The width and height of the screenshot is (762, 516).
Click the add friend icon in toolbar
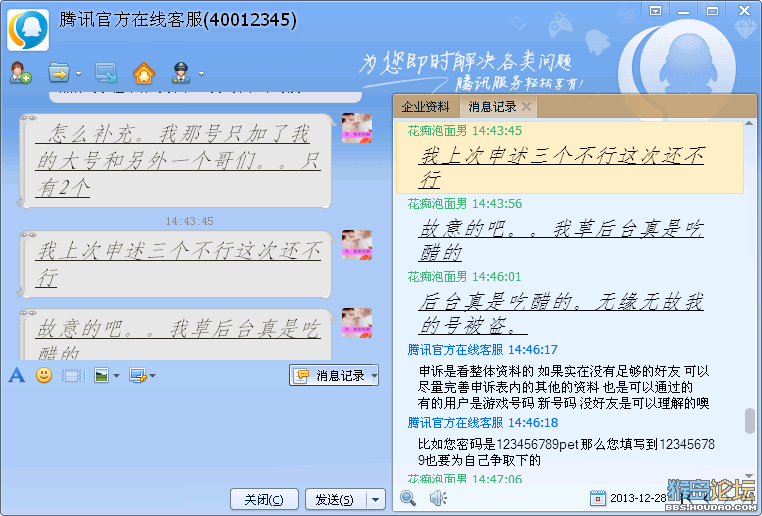[x=21, y=73]
